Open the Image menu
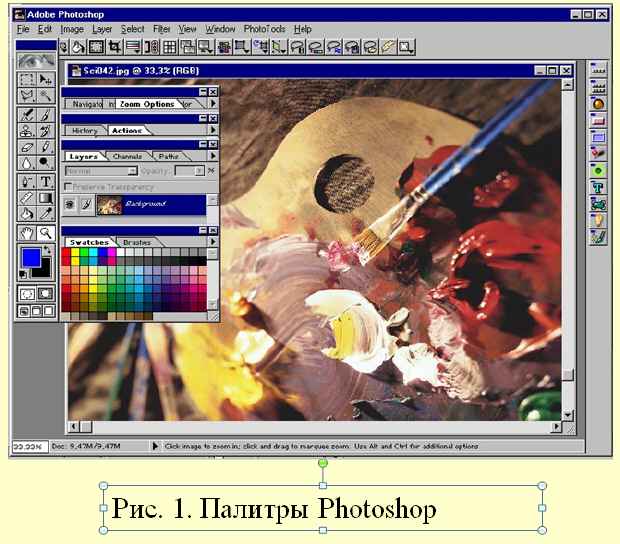 point(72,29)
